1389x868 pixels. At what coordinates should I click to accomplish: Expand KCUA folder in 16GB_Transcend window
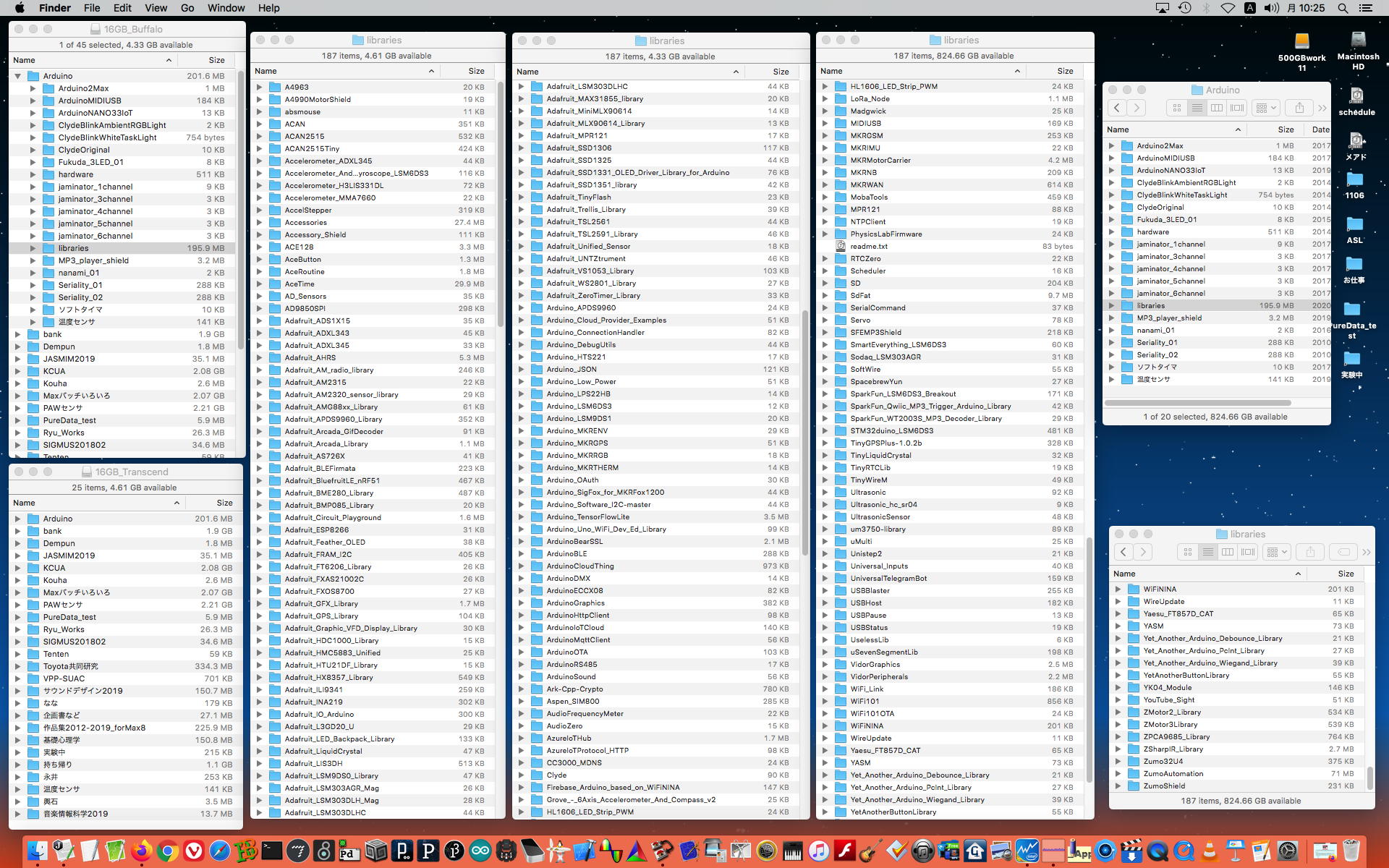pyautogui.click(x=18, y=568)
